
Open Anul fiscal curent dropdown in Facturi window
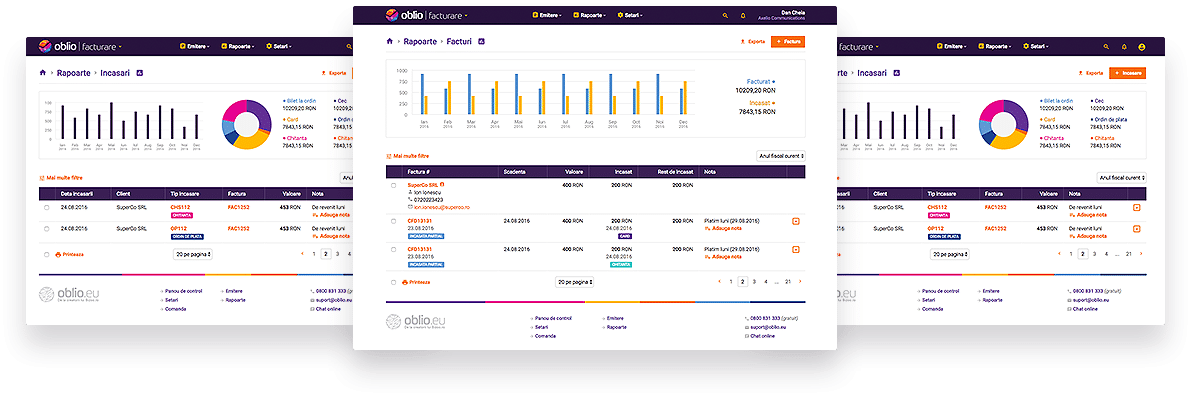pos(781,156)
